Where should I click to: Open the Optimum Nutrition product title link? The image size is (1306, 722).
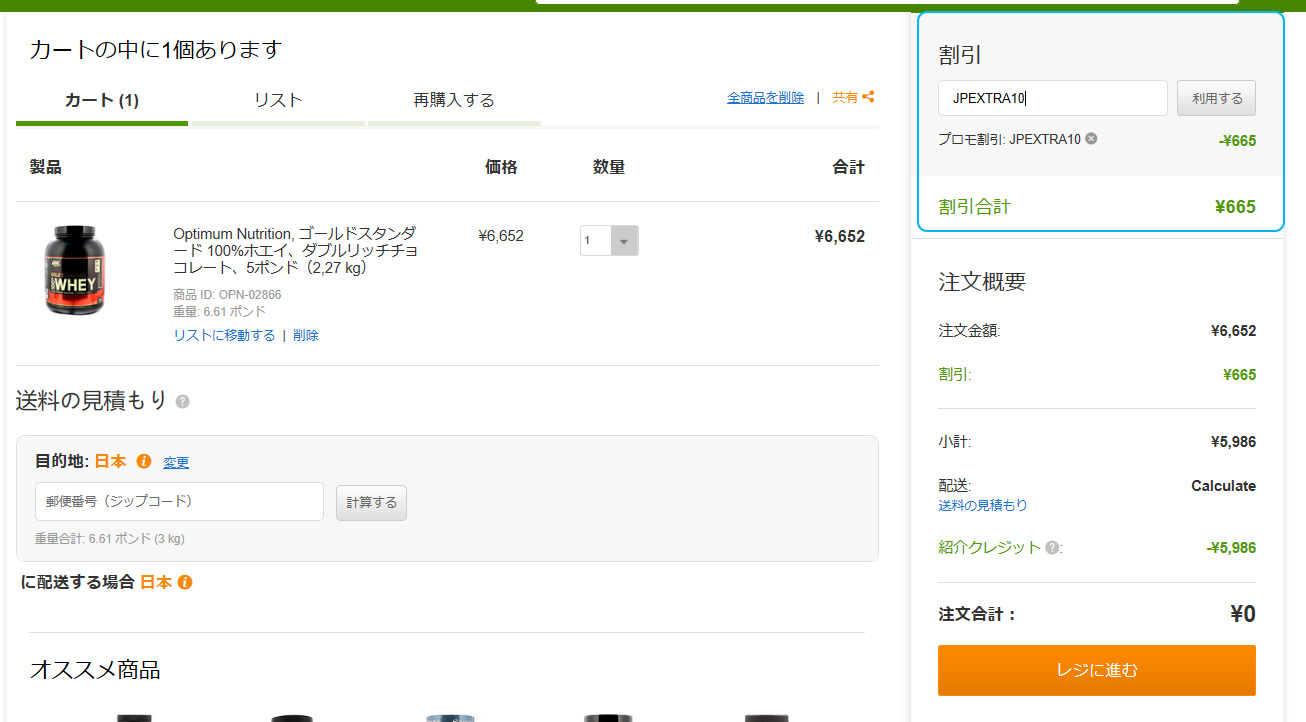pos(295,251)
